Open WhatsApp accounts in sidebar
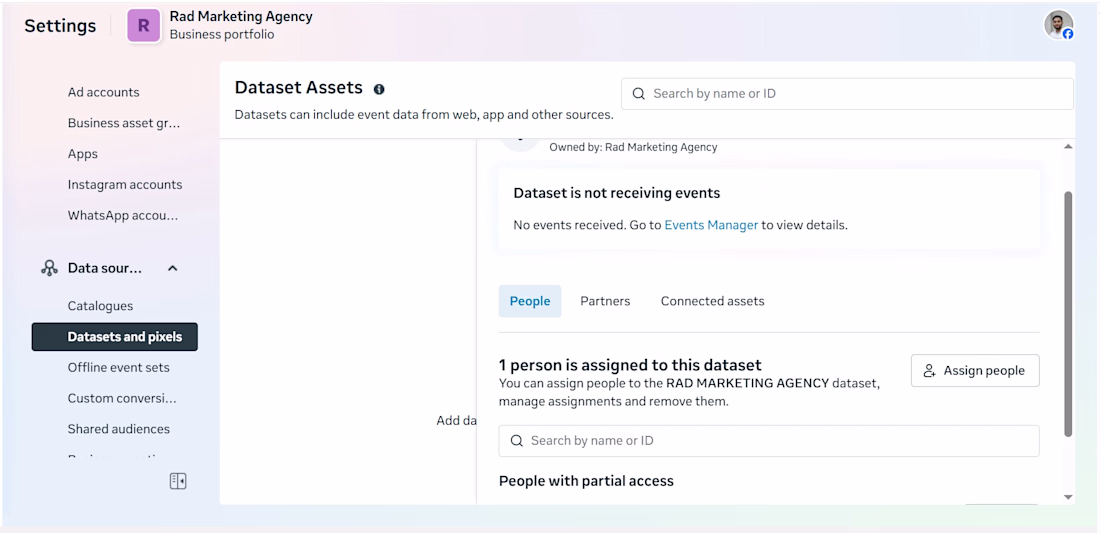This screenshot has width=1100, height=533. pos(123,215)
